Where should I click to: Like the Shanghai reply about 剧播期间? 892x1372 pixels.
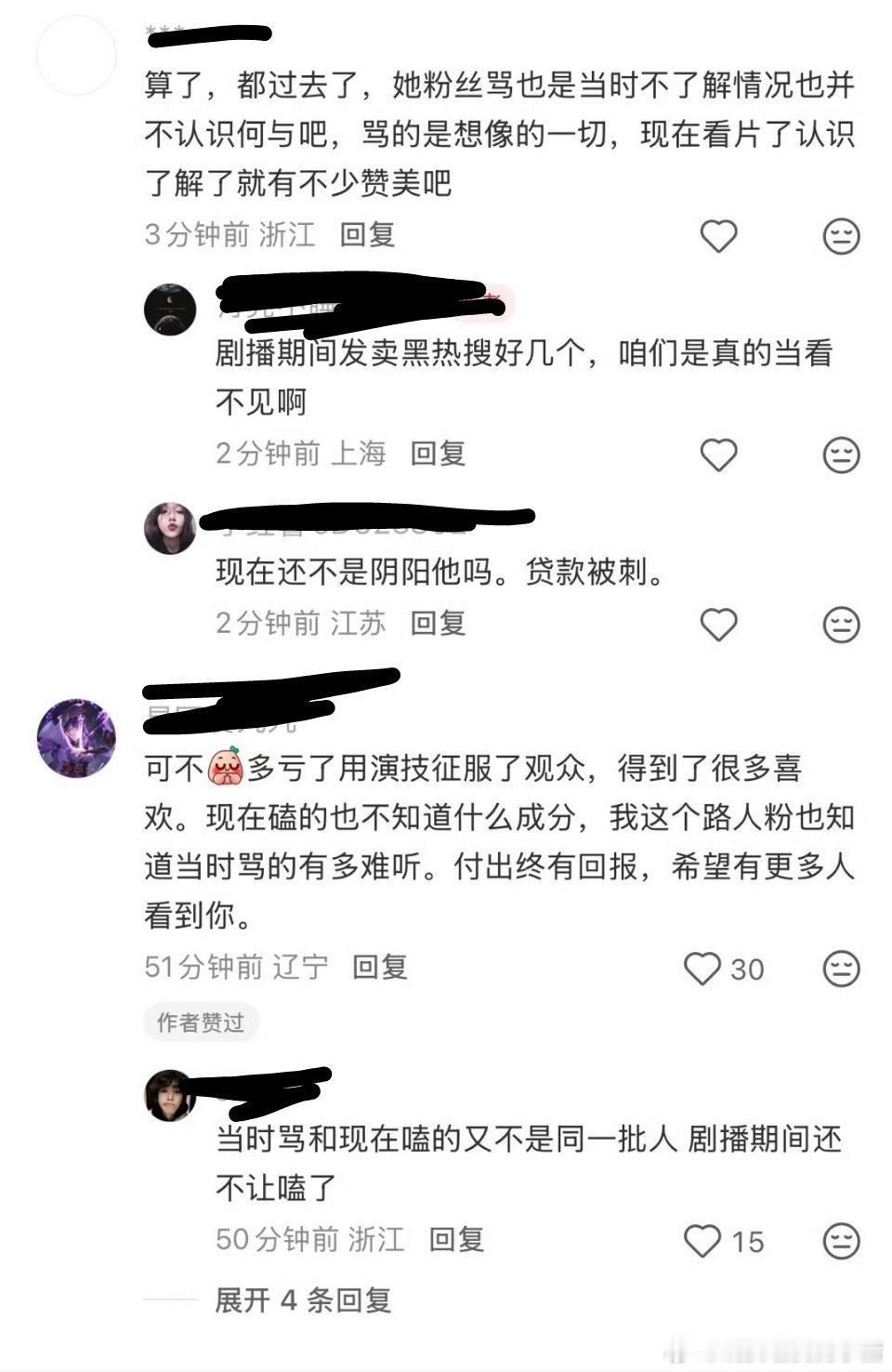click(718, 455)
